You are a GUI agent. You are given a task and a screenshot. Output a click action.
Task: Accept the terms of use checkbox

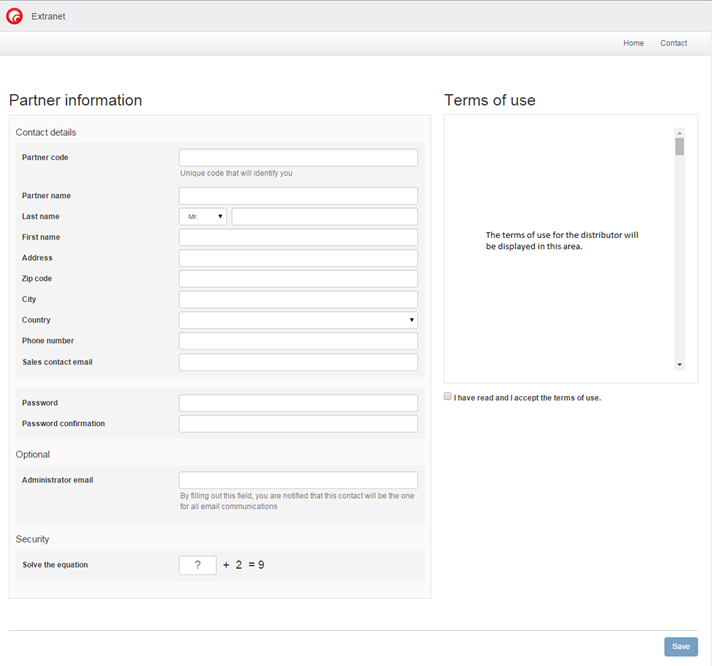click(448, 397)
